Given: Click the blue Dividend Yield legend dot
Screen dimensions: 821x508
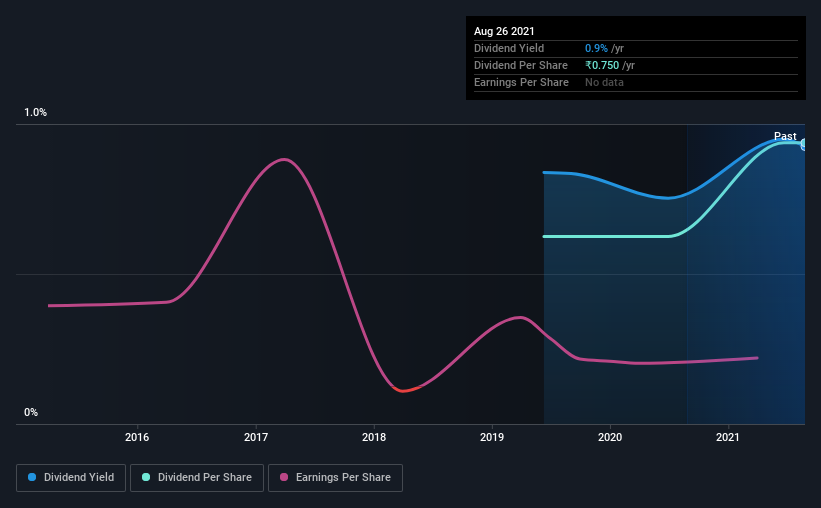Looking at the screenshot, I should 32,478.
